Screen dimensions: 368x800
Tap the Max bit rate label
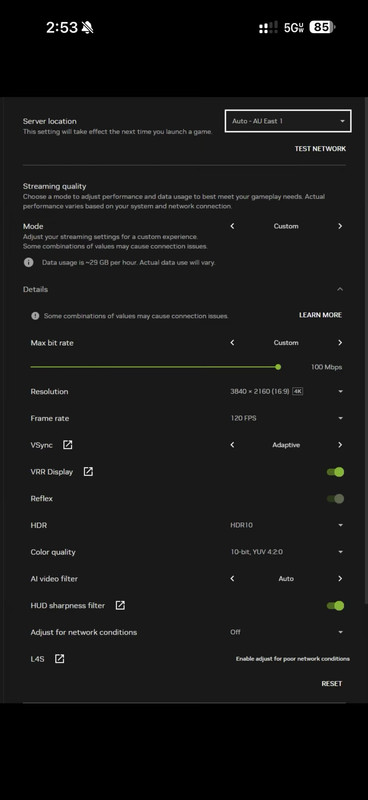[52, 343]
